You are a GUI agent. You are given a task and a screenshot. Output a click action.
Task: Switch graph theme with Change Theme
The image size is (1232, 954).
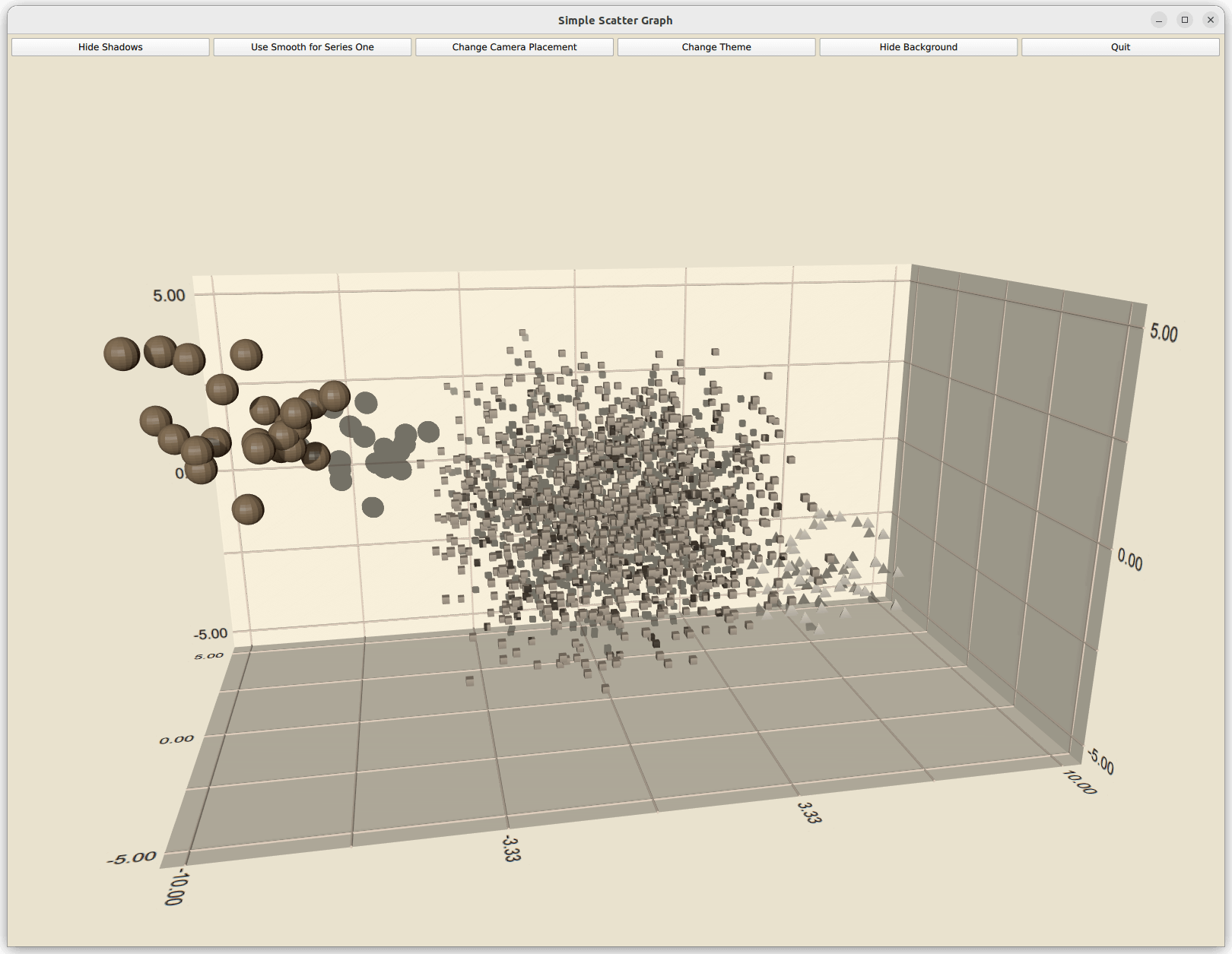pyautogui.click(x=716, y=47)
